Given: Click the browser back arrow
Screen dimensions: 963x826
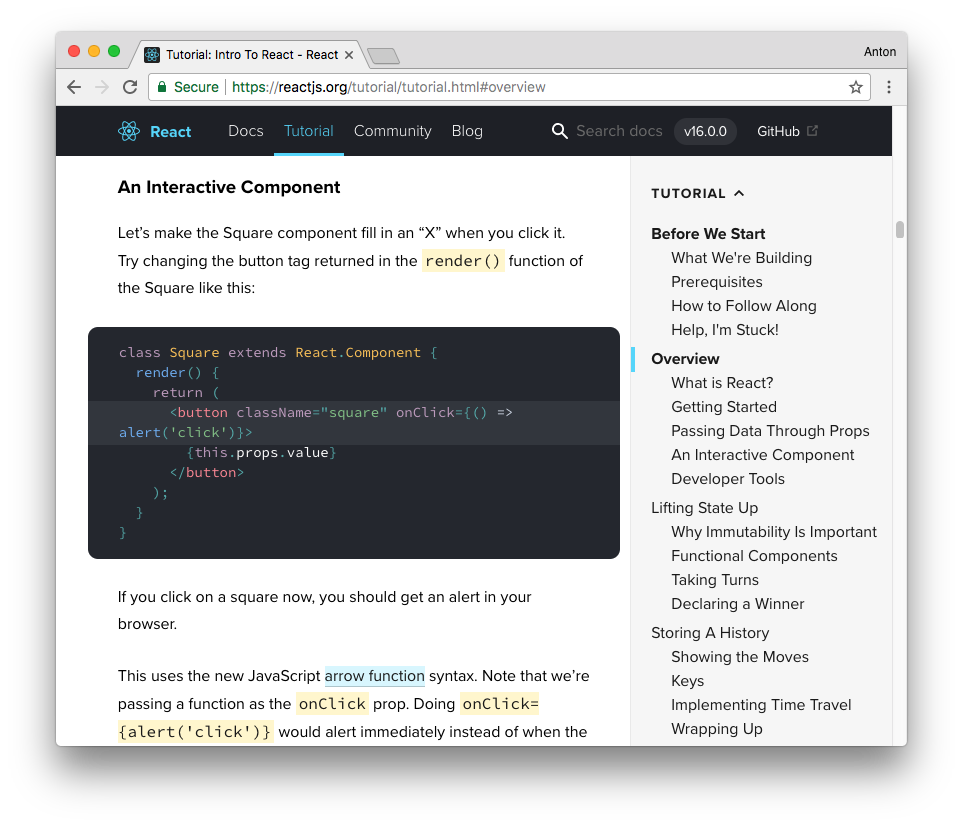Looking at the screenshot, I should (x=74, y=87).
